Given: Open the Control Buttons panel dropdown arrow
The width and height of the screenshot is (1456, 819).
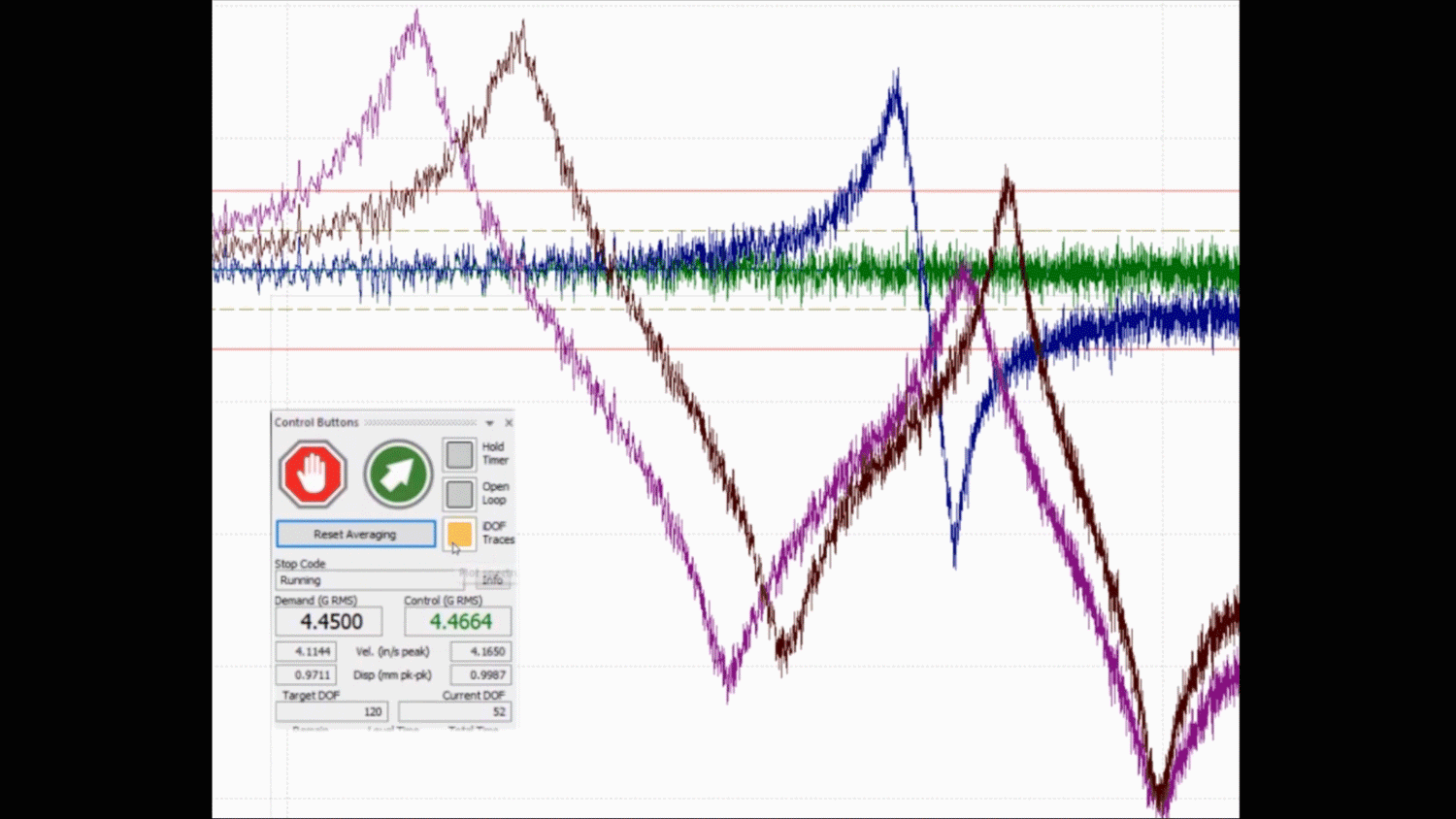Looking at the screenshot, I should click(x=490, y=423).
